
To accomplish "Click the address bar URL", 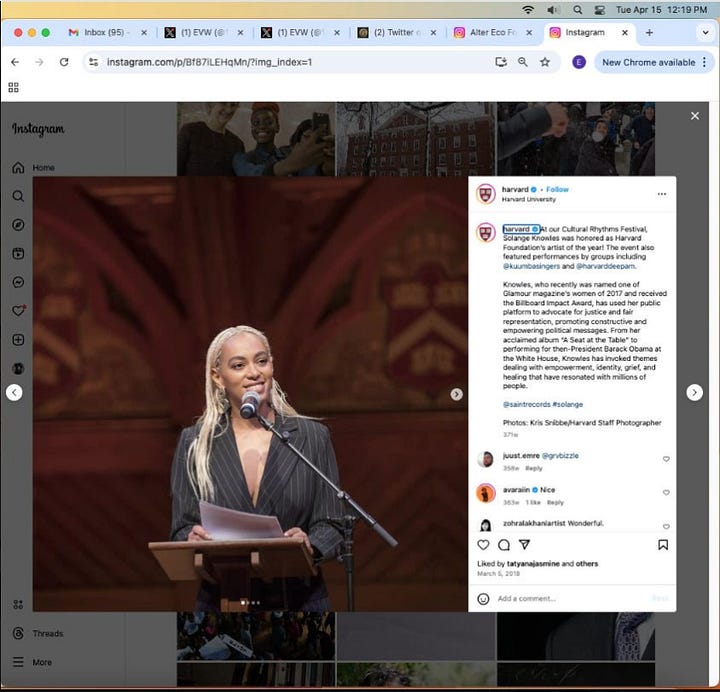I will [209, 62].
